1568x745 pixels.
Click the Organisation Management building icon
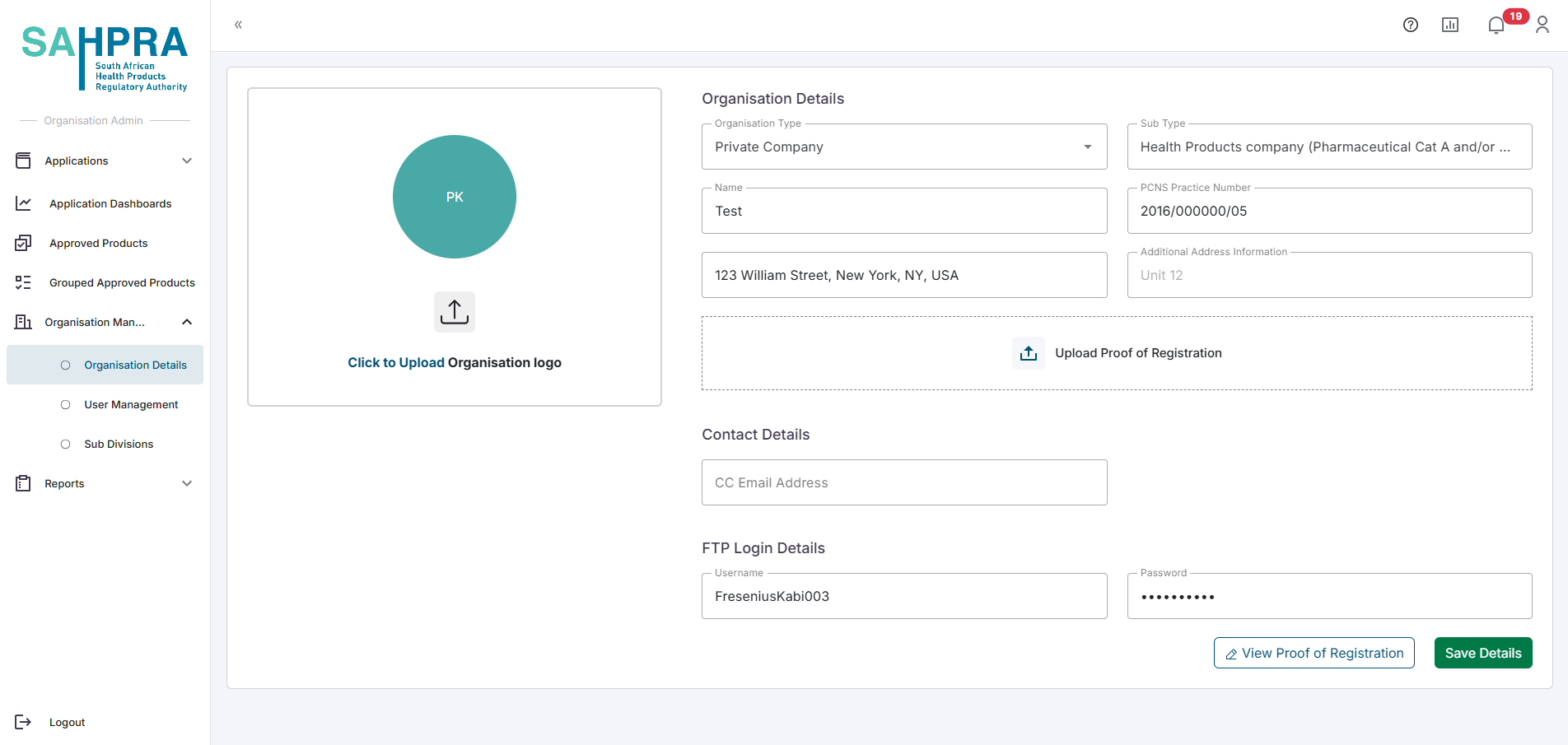(x=24, y=322)
